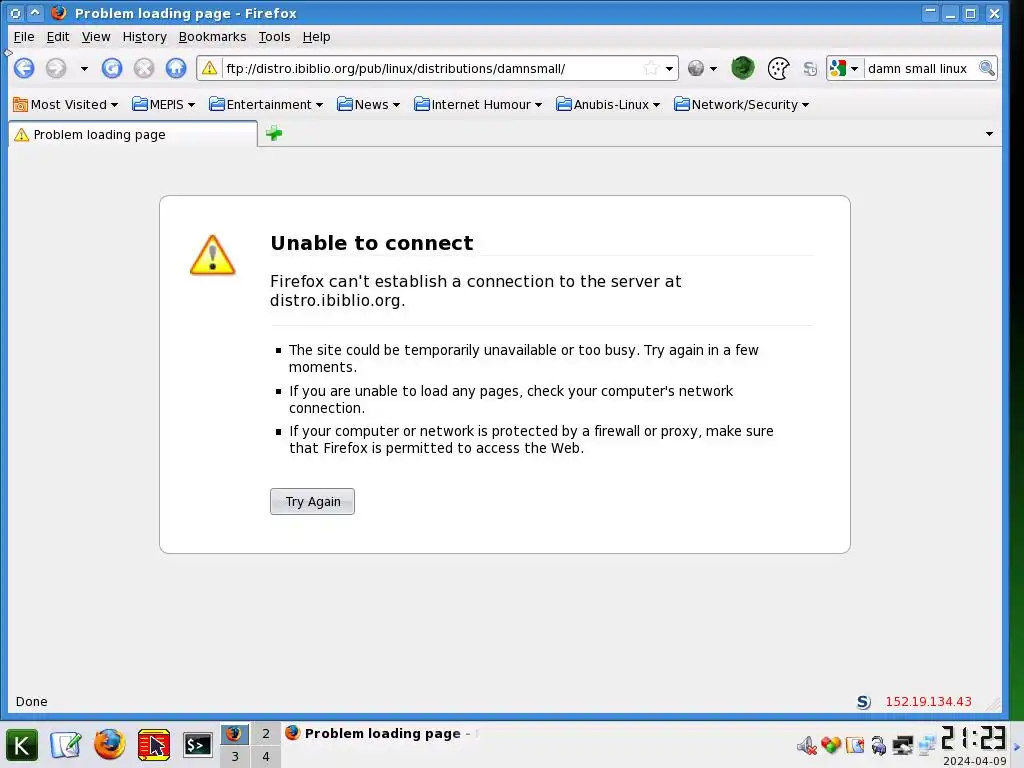Open the Network/Security bookmarks folder

[741, 104]
